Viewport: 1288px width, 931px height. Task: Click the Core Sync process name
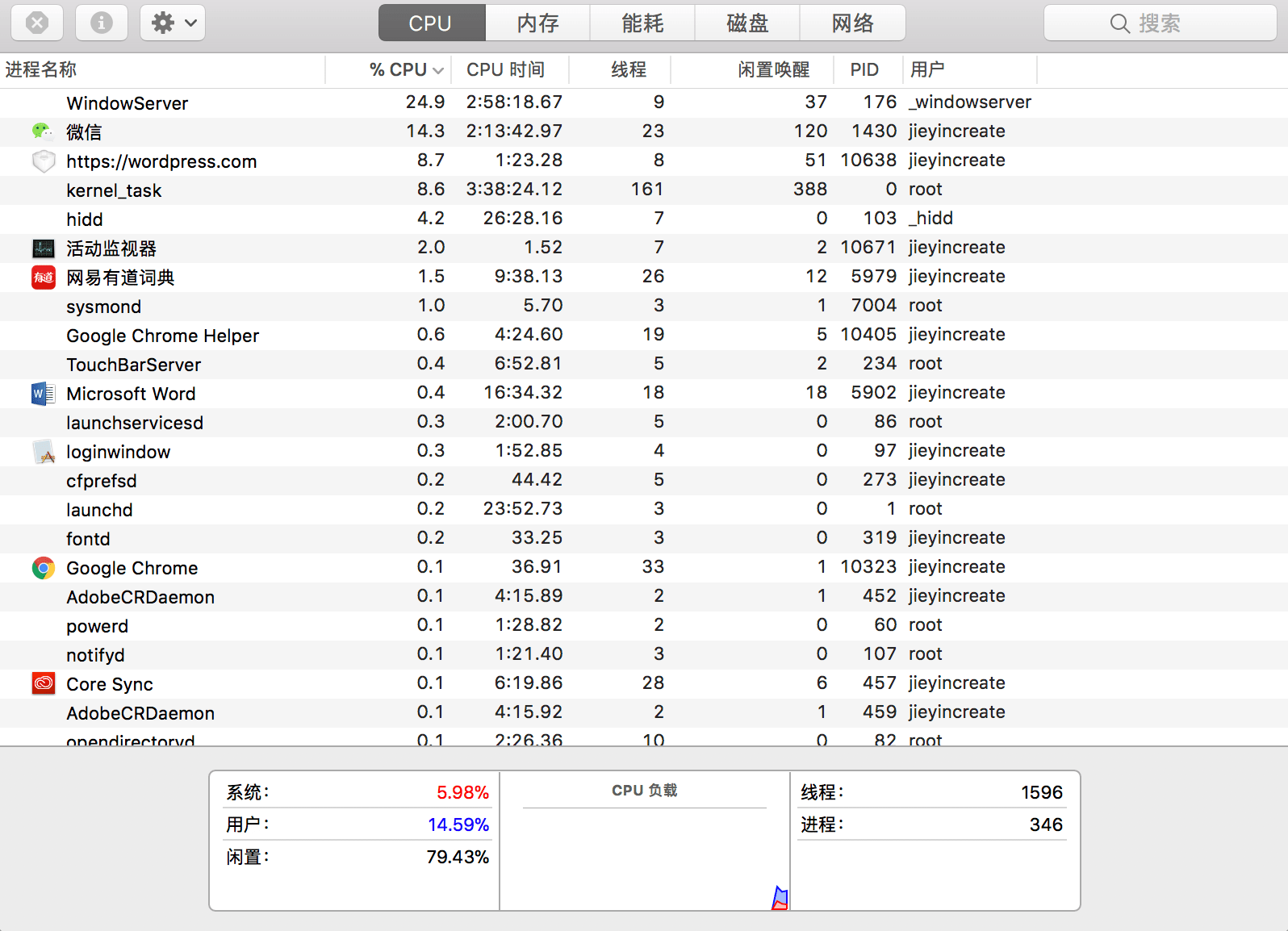point(109,684)
